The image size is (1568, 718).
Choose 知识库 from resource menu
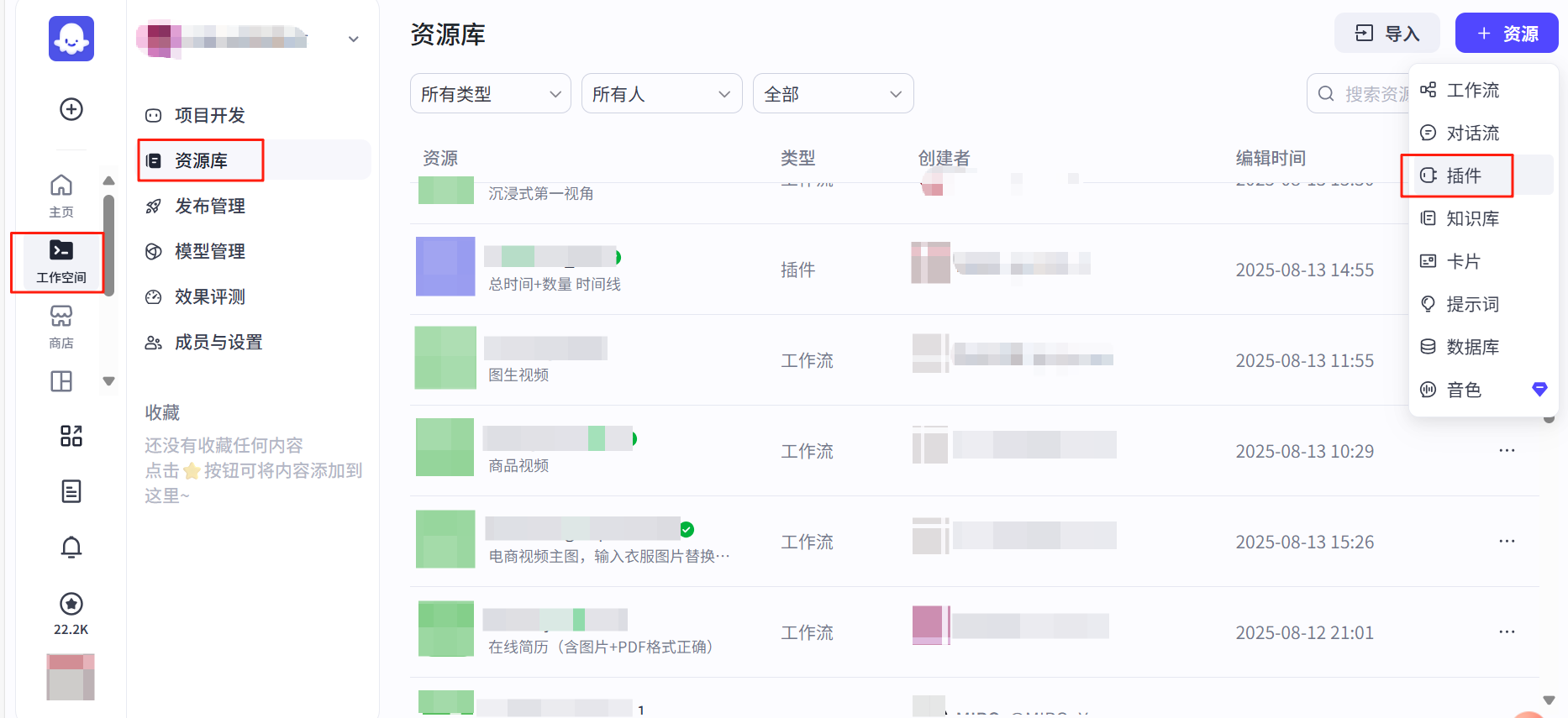1482,218
